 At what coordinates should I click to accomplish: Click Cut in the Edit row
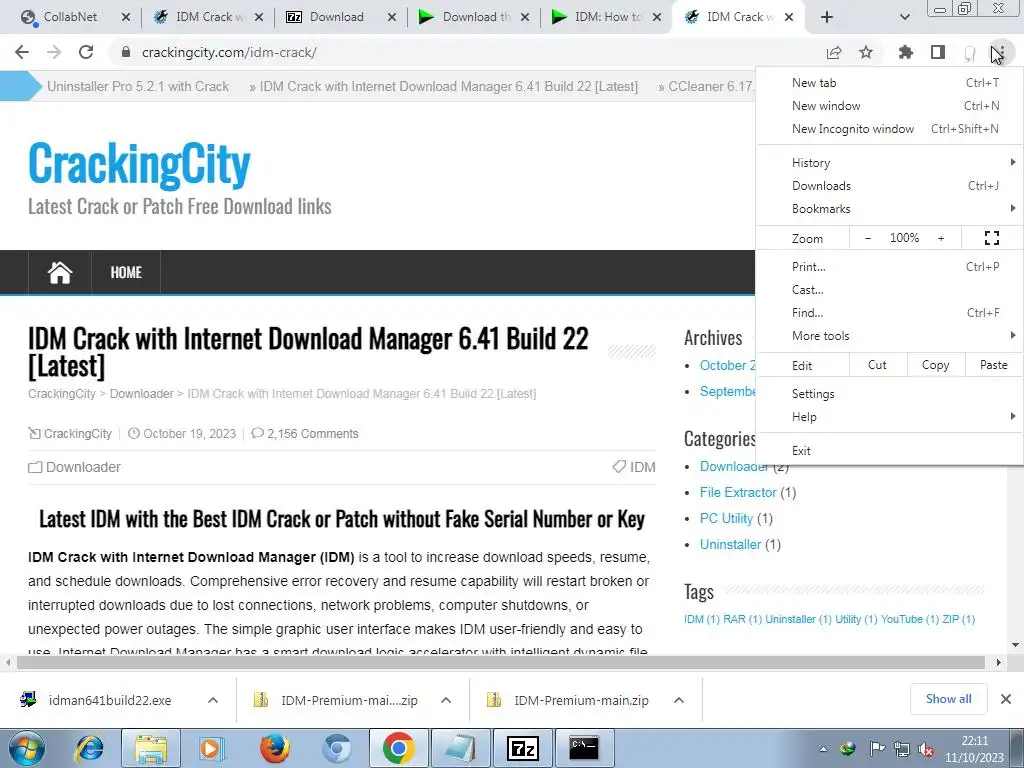point(878,365)
